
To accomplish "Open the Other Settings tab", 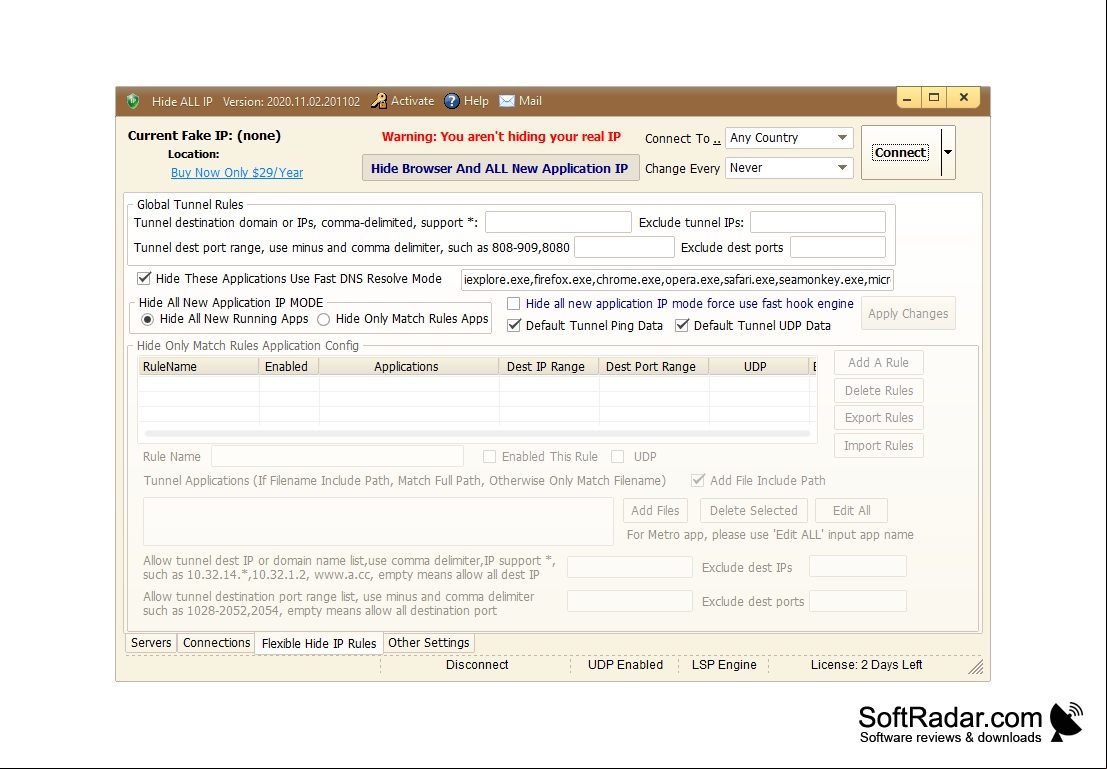I will (429, 643).
